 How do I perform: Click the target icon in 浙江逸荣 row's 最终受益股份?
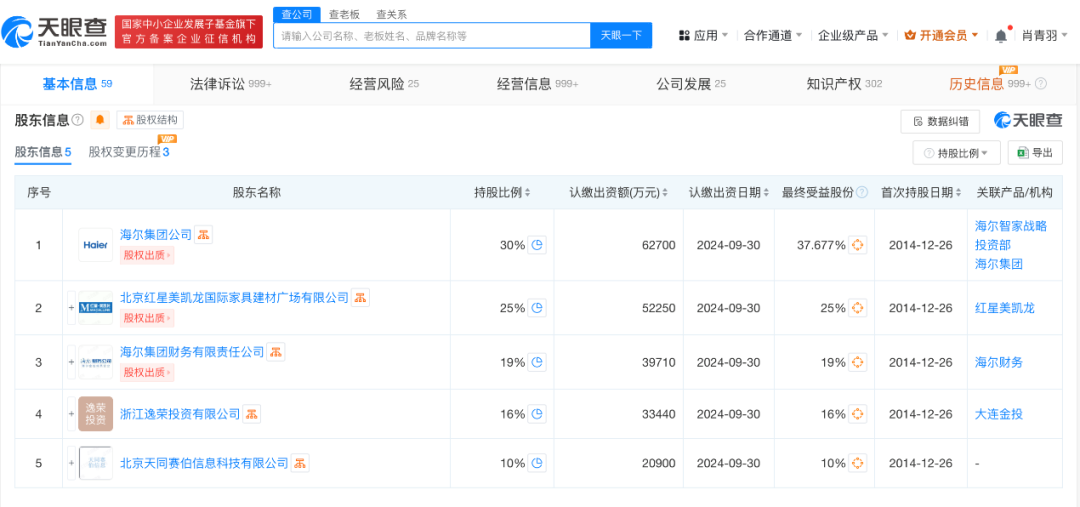[x=858, y=414]
